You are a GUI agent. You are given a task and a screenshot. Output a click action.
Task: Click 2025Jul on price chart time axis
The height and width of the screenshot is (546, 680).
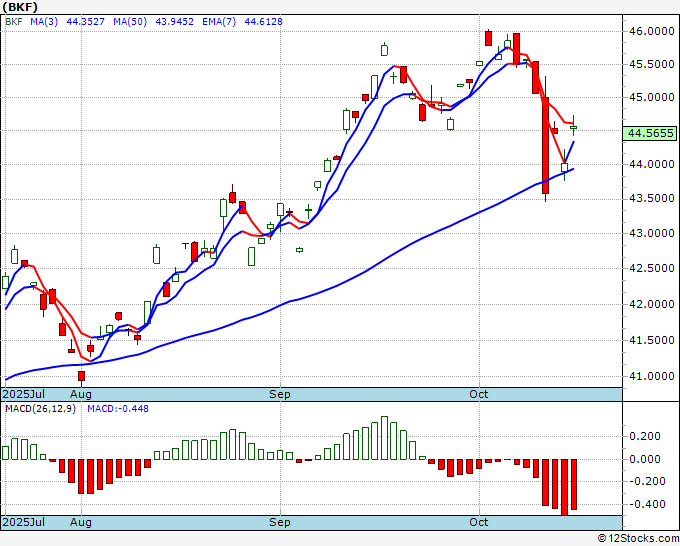(x=24, y=394)
